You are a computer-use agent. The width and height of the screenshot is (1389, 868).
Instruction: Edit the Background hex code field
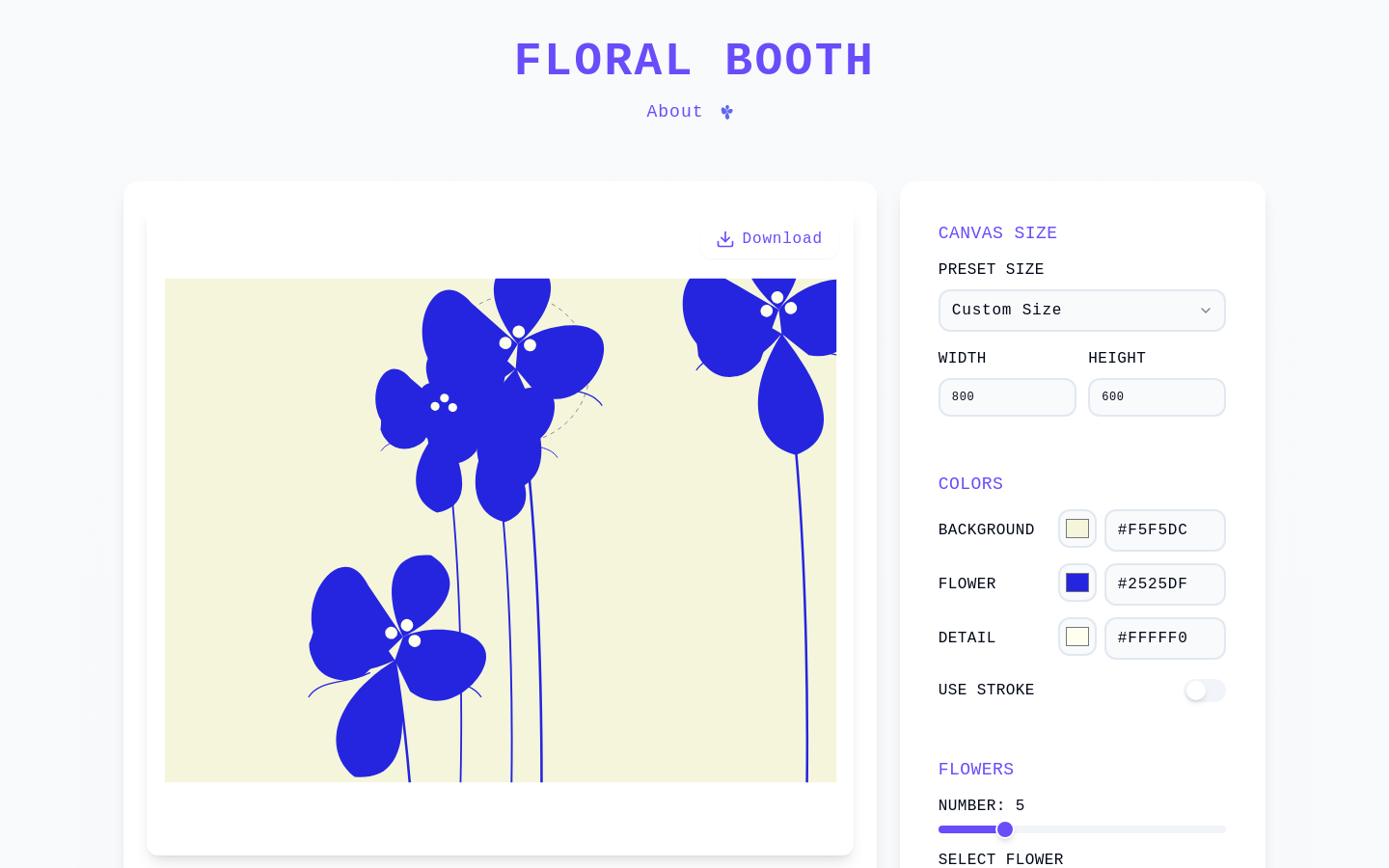pyautogui.click(x=1164, y=530)
